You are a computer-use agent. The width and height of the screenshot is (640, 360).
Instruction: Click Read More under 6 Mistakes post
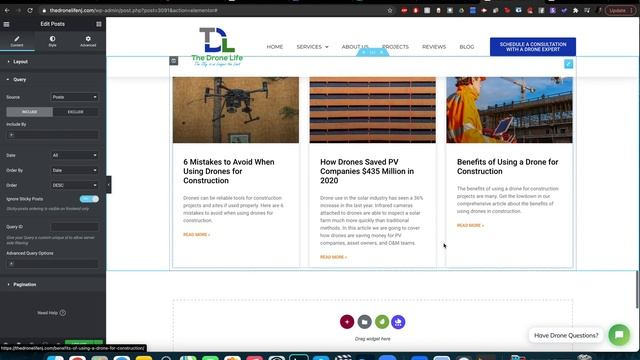pyautogui.click(x=196, y=235)
